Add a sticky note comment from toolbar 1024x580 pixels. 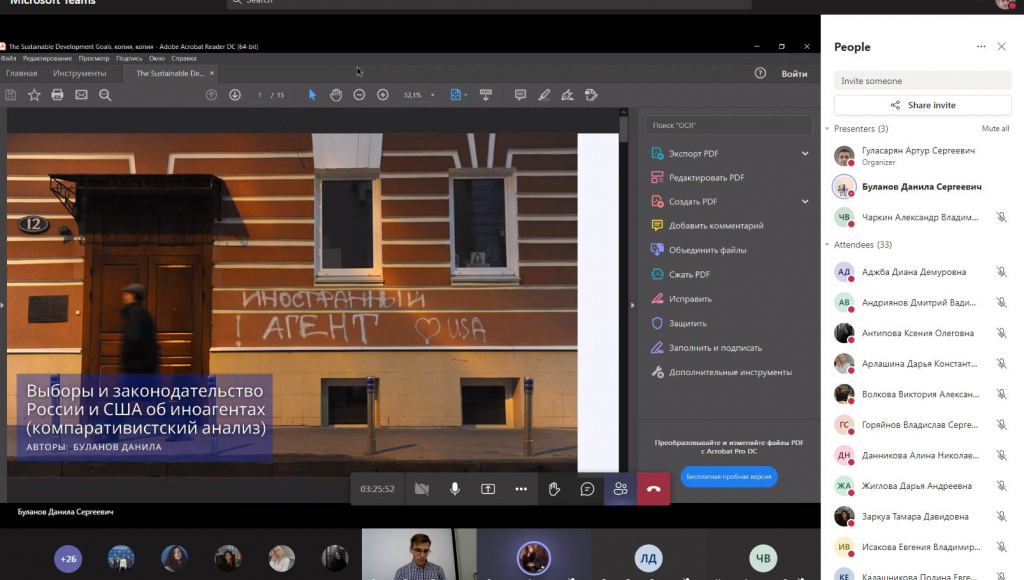coord(520,95)
